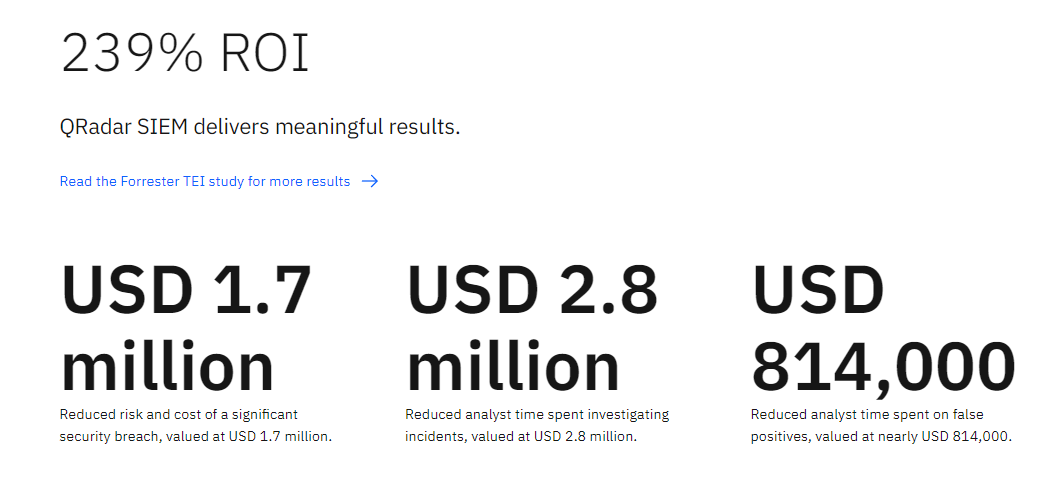Image resolution: width=1053 pixels, height=496 pixels.
Task: Click the large USD 2.8 figure
Action: (x=532, y=291)
